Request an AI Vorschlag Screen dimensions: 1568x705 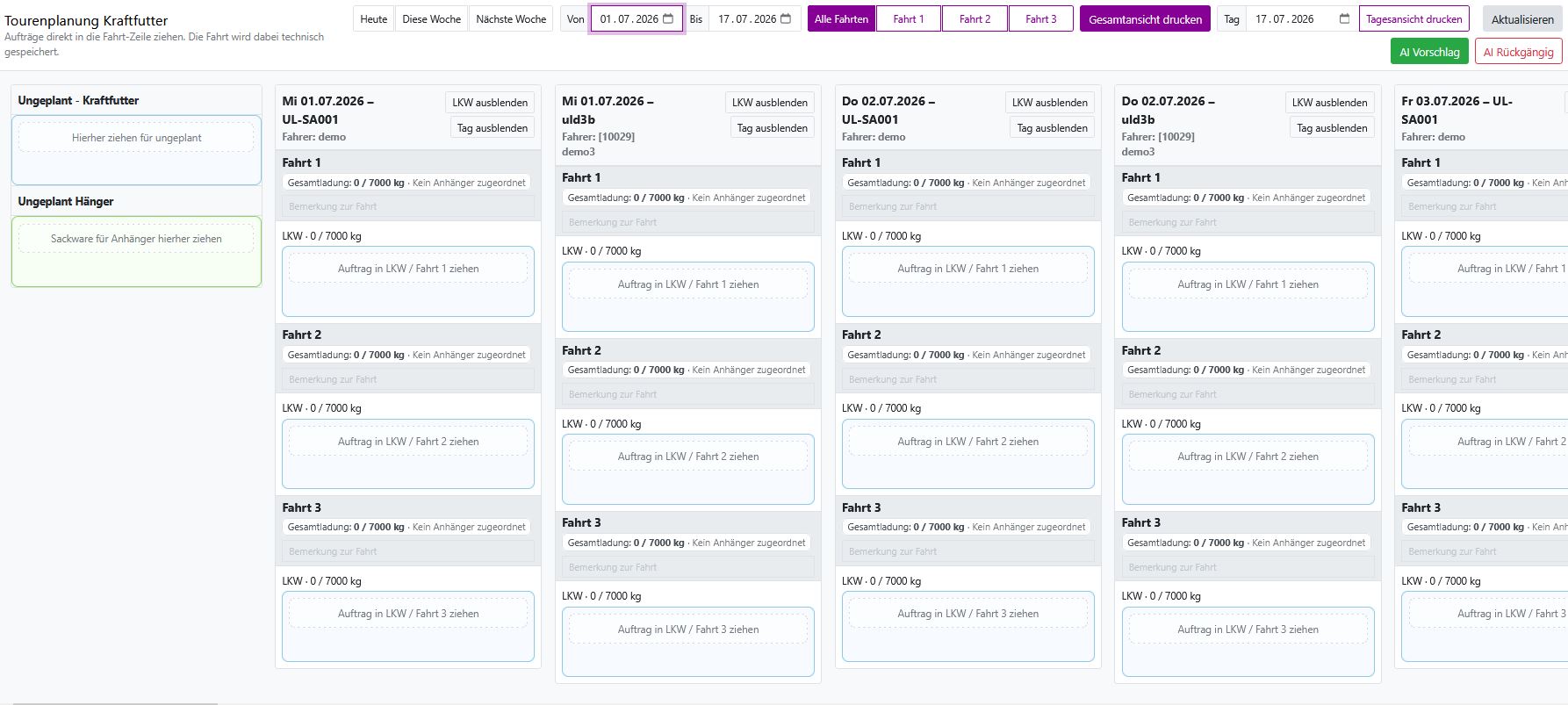(1429, 52)
